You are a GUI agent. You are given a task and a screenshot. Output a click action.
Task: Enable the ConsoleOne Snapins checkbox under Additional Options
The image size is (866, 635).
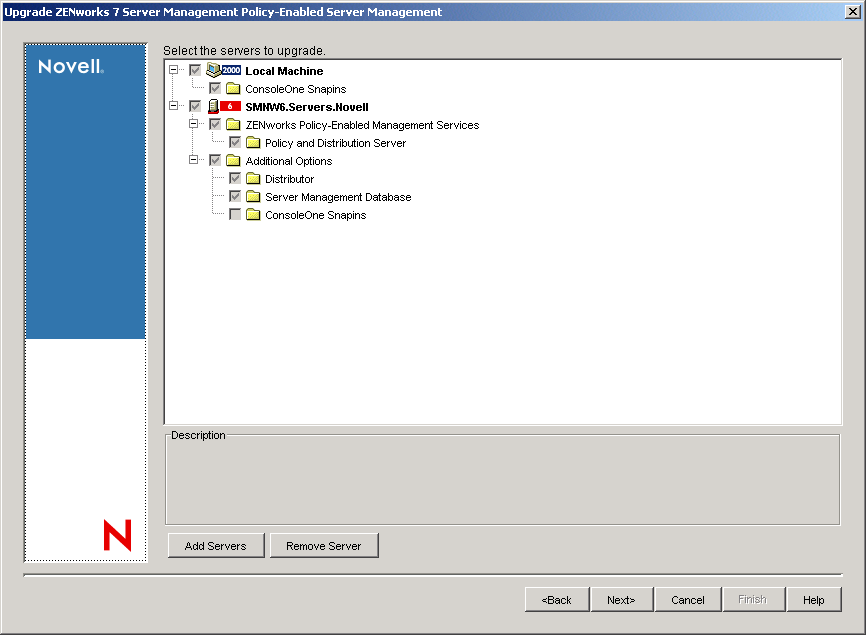pos(235,214)
